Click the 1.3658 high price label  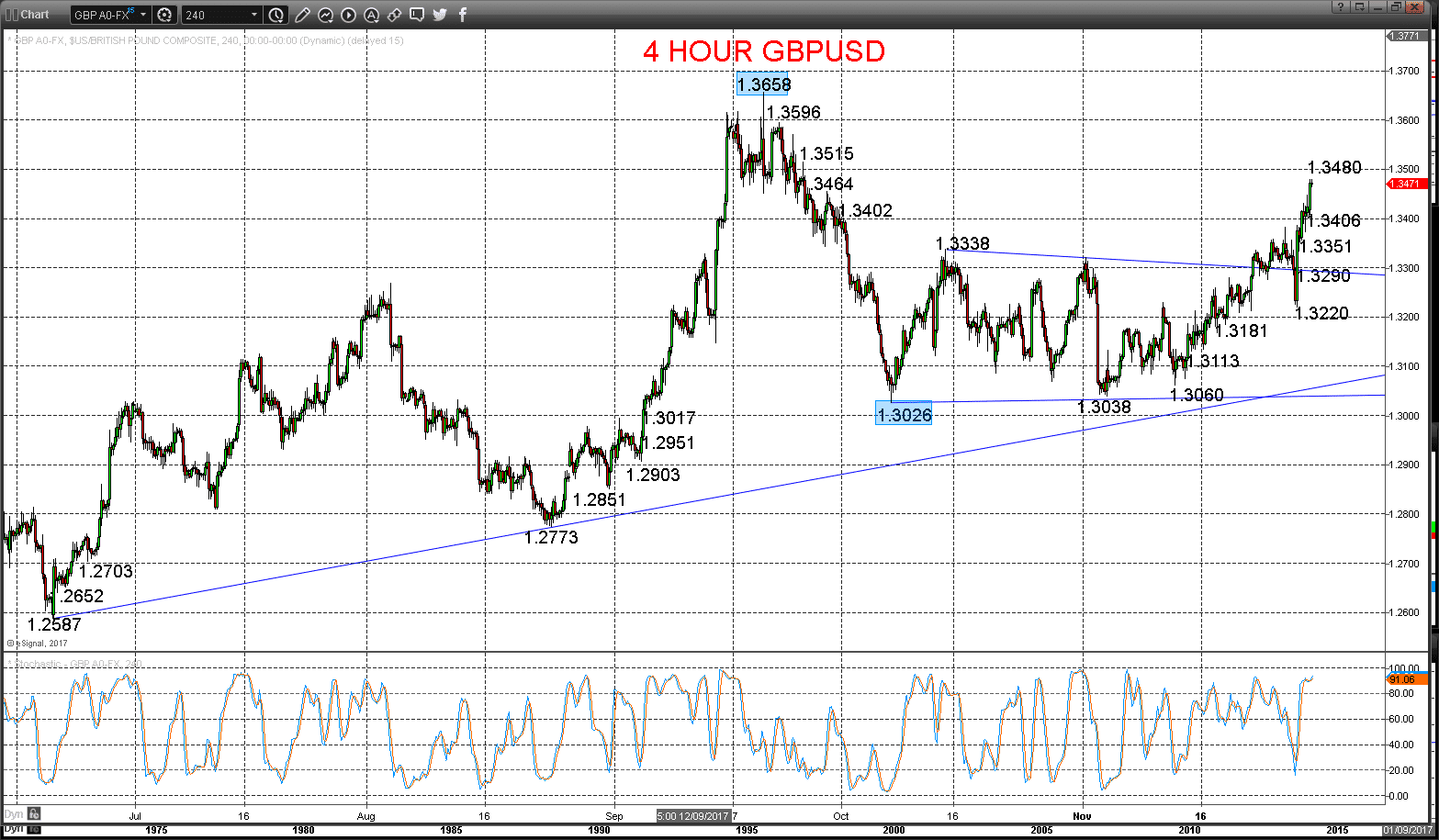point(763,84)
